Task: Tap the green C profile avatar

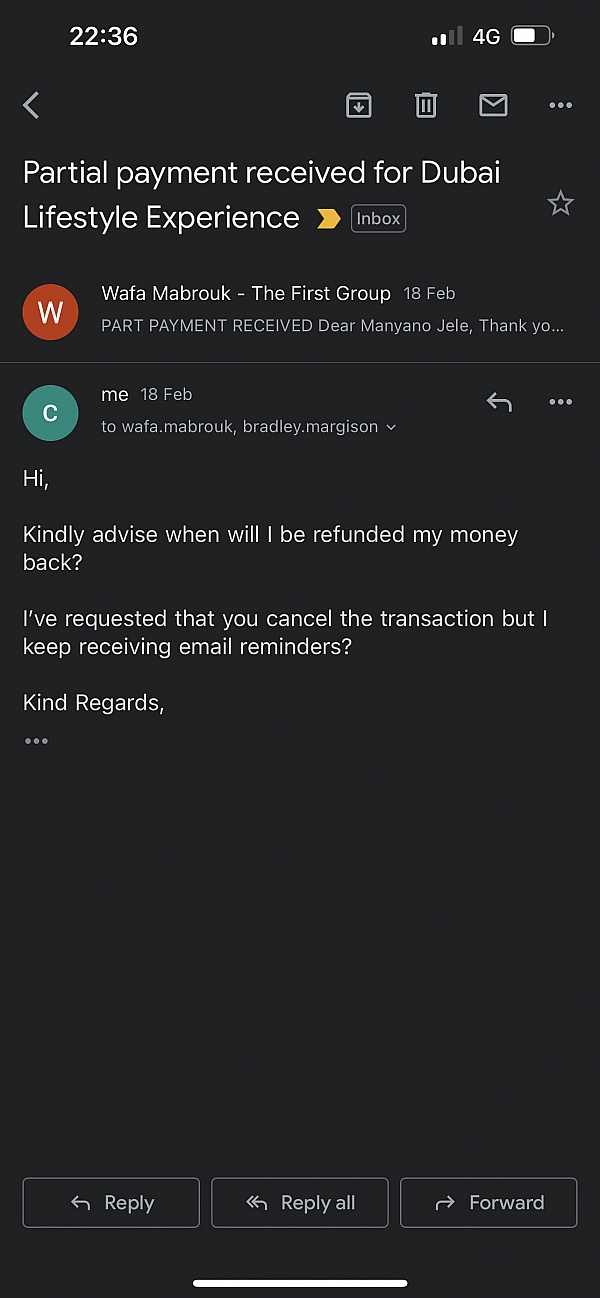Action: tap(50, 412)
